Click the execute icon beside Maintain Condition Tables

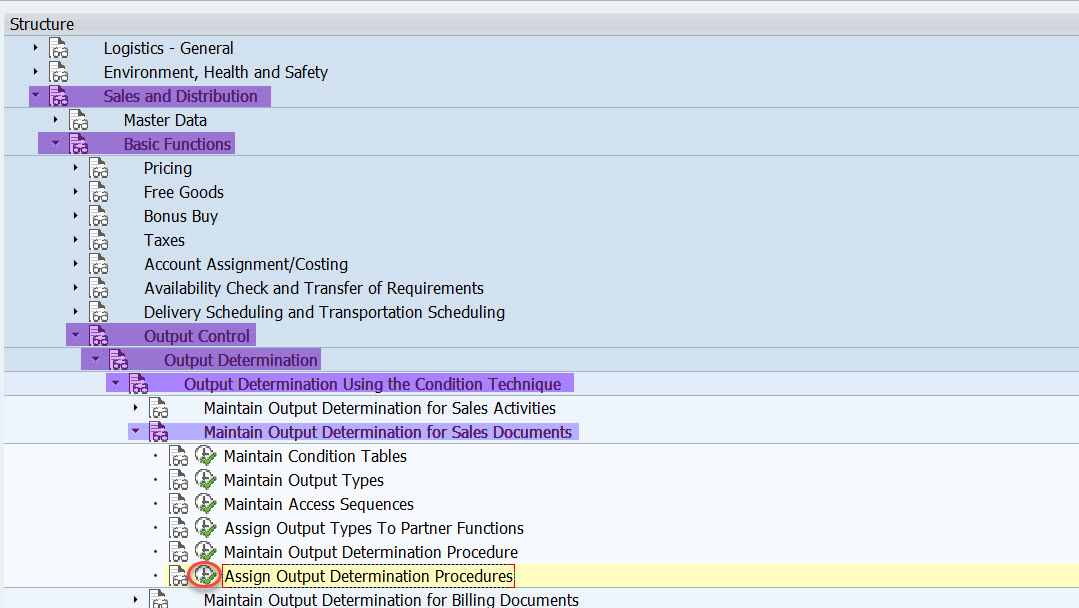[x=206, y=455]
